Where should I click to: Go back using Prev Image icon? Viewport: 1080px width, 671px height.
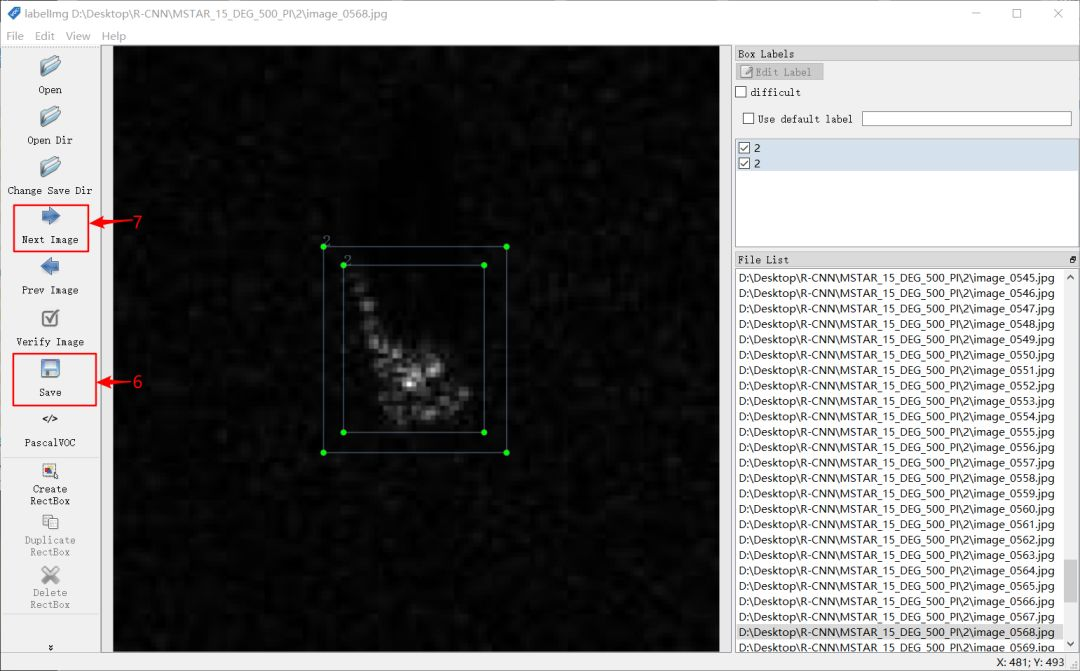pyautogui.click(x=50, y=267)
